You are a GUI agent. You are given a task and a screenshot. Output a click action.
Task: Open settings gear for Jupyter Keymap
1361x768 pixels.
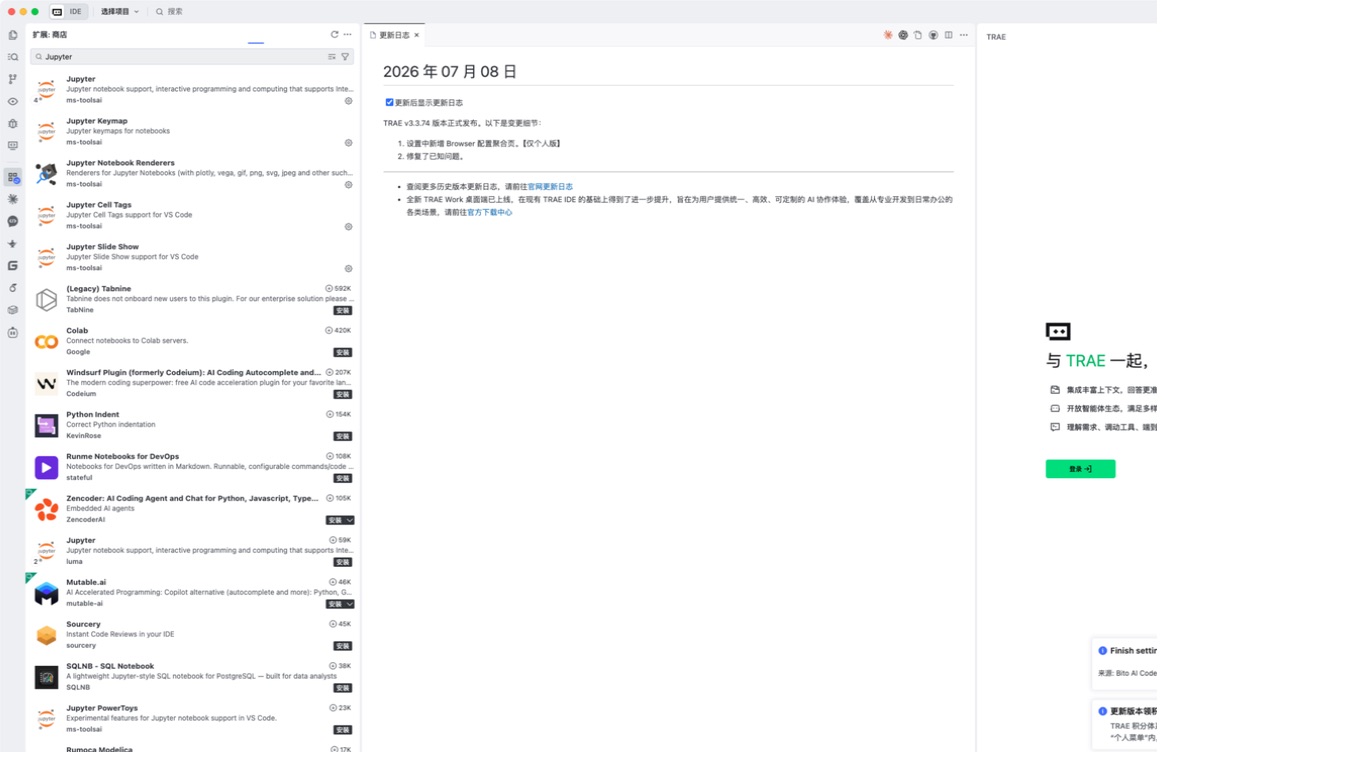point(348,143)
